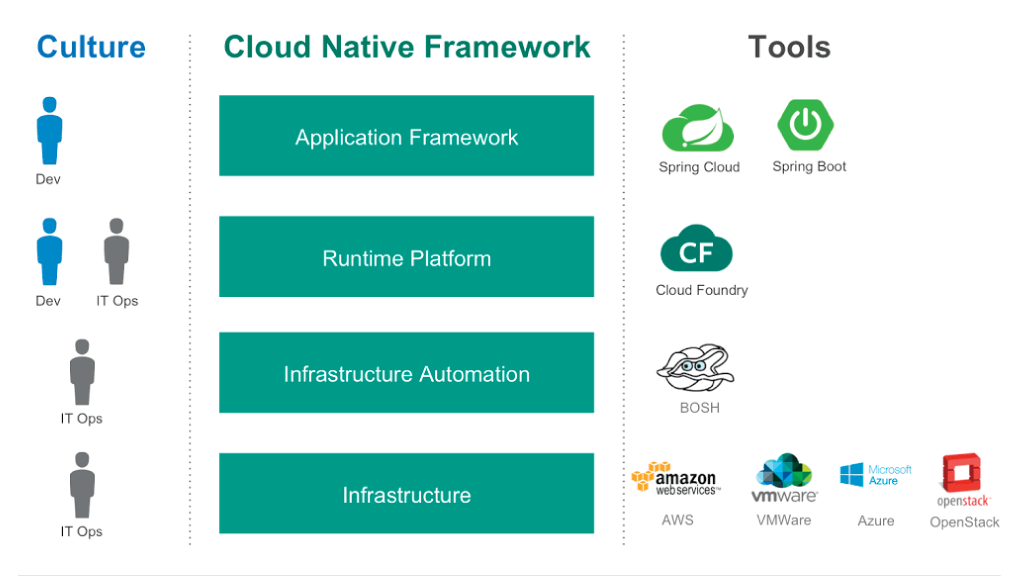This screenshot has width=1017, height=576.
Task: Select the Microsoft Azure logo
Action: click(875, 475)
